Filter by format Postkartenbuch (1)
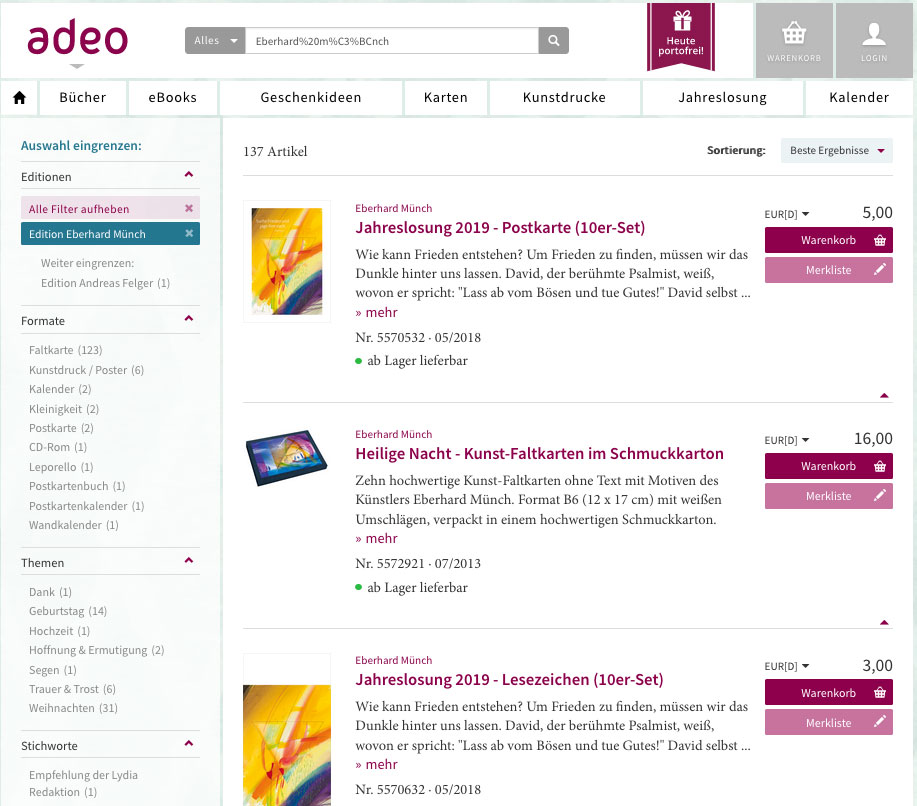The width and height of the screenshot is (917, 806). pyautogui.click(x=77, y=486)
